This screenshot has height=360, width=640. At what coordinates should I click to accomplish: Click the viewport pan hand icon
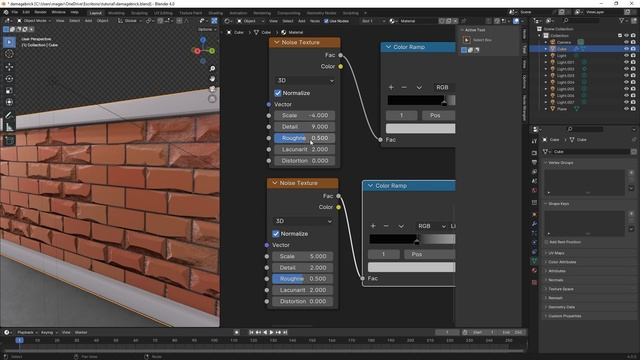(x=212, y=78)
